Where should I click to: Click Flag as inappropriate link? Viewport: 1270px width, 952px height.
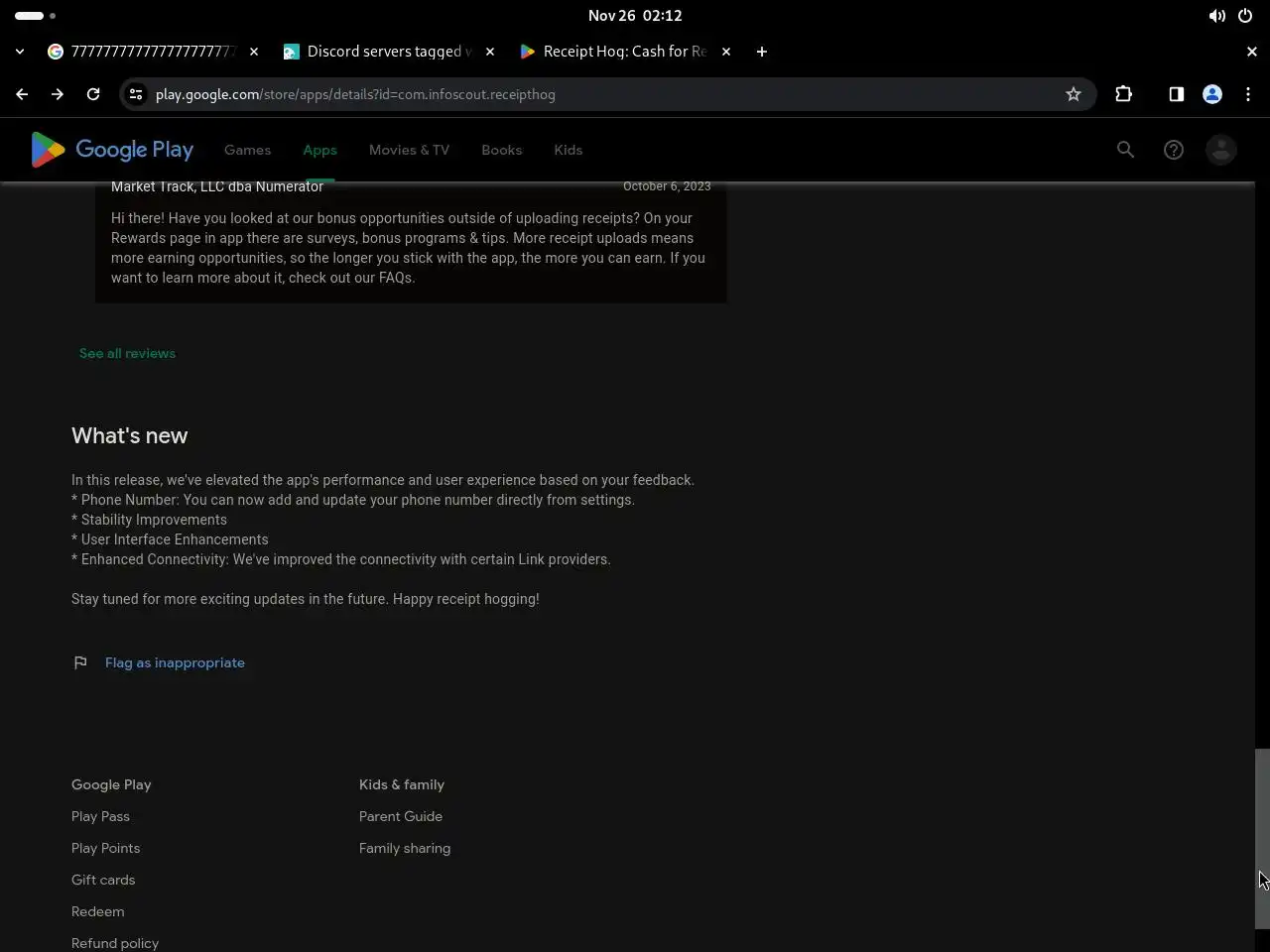tap(175, 662)
